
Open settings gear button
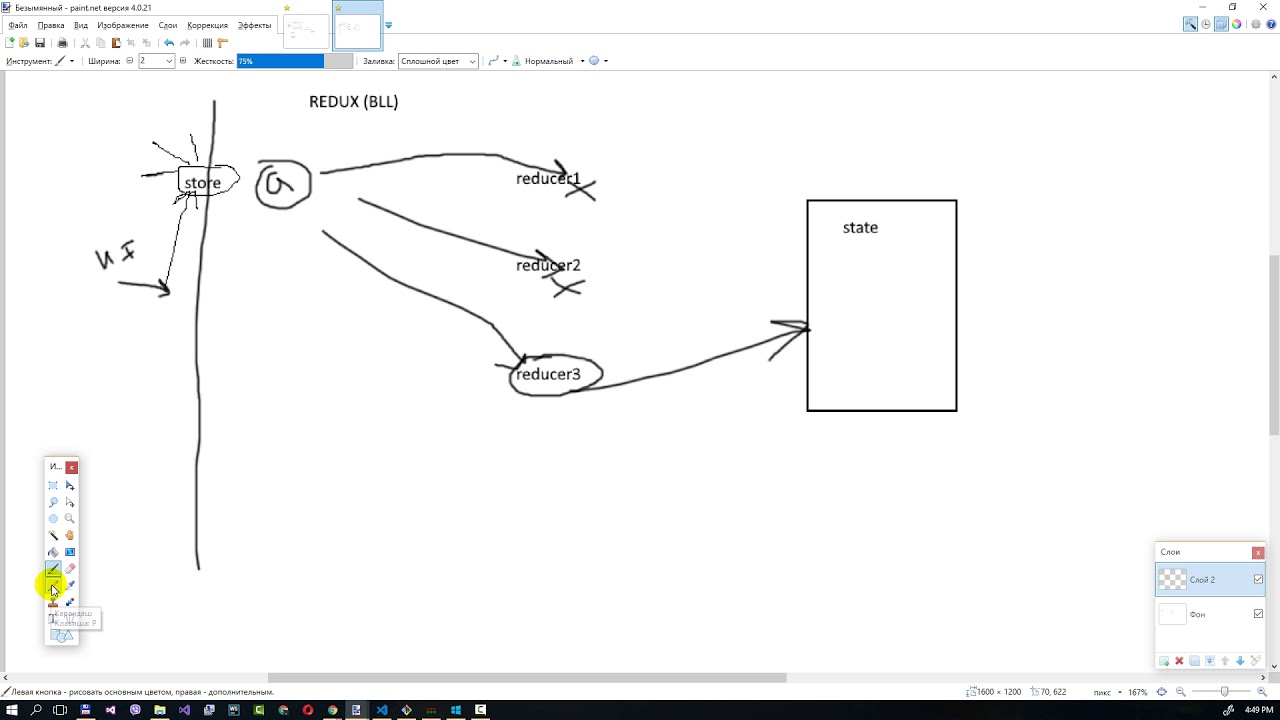point(1256,24)
